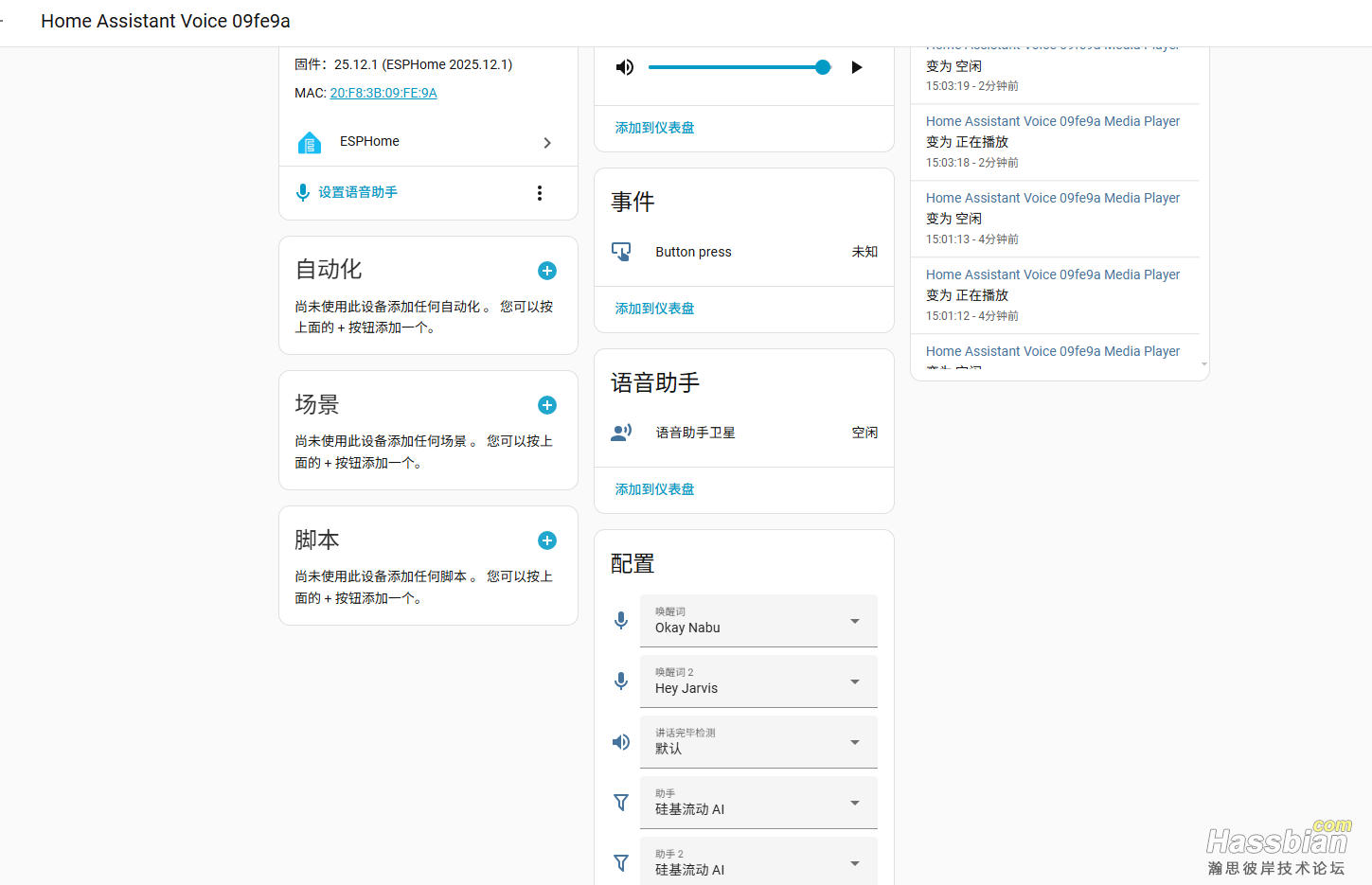Open the 唤醒词 2 Hey Jarvis dropdown
Image resolution: width=1372 pixels, height=885 pixels.
758,681
